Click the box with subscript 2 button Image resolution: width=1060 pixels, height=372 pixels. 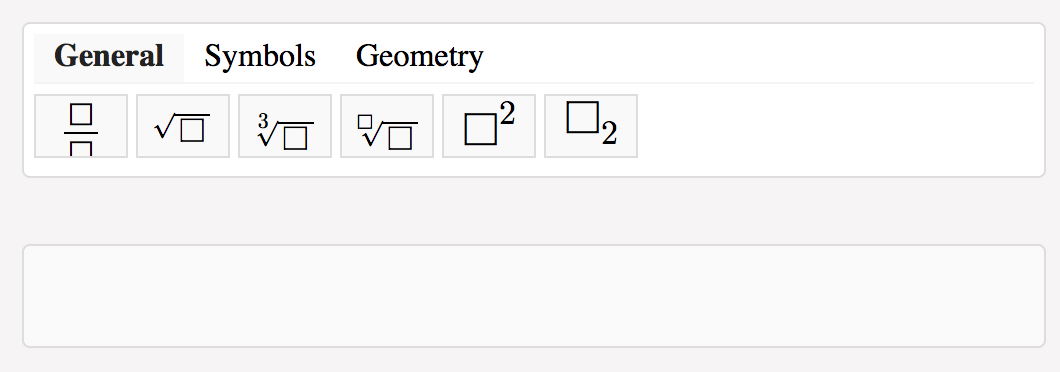coord(591,126)
